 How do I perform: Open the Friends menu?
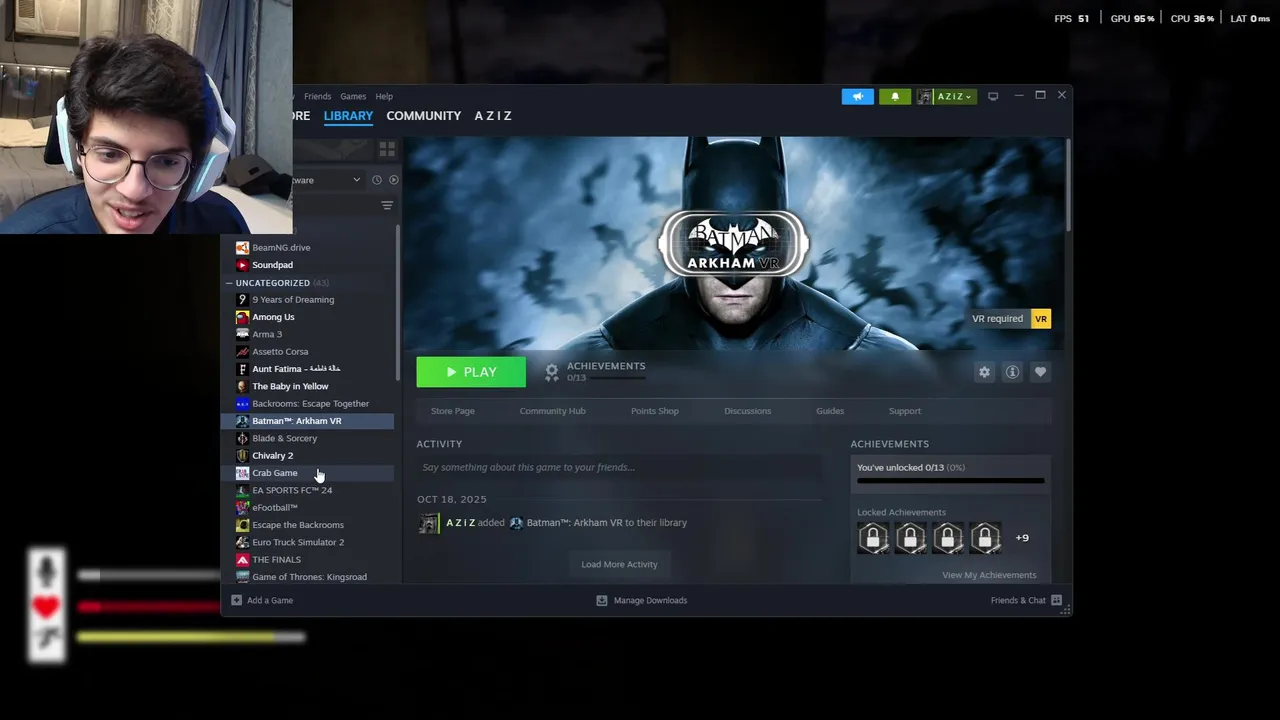[x=317, y=97]
